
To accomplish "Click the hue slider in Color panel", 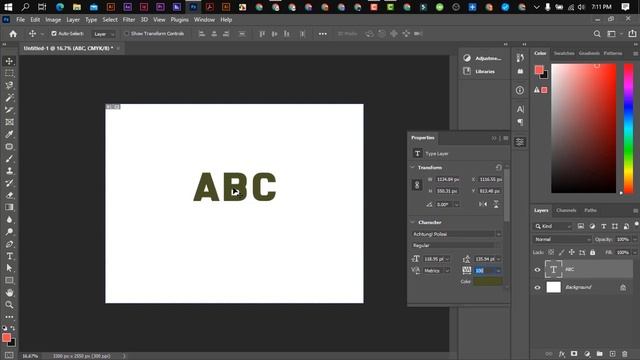I will 629,128.
